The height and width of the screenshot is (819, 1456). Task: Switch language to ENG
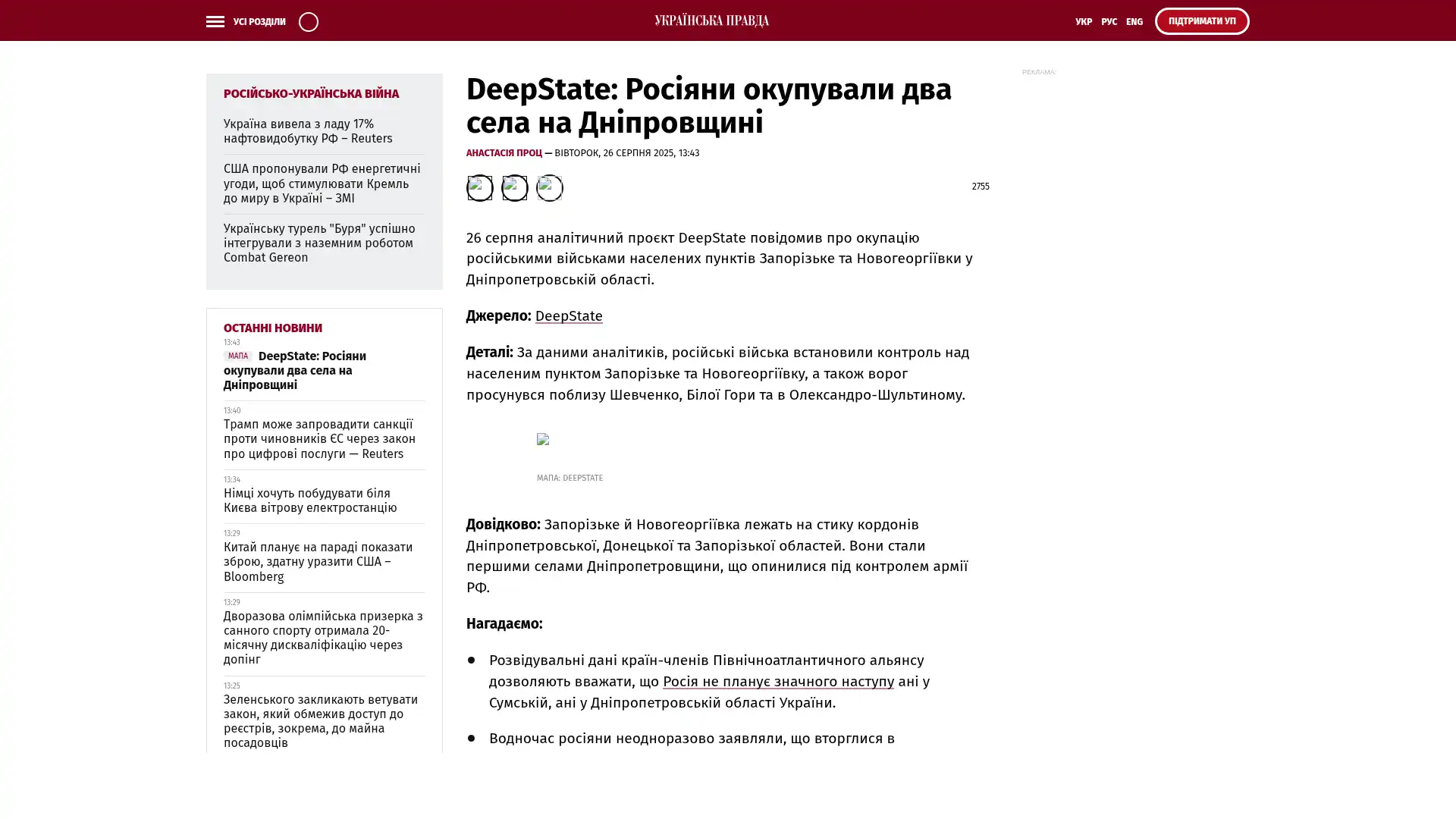tap(1134, 21)
